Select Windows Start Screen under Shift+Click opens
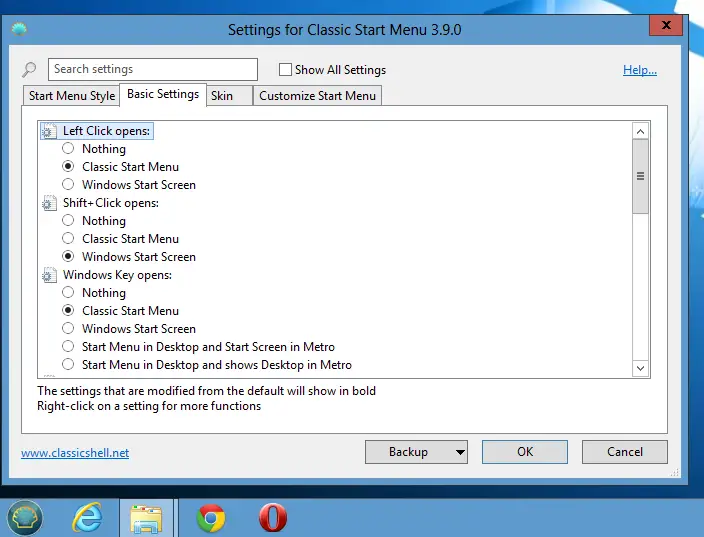The height and width of the screenshot is (537, 704). [68, 256]
